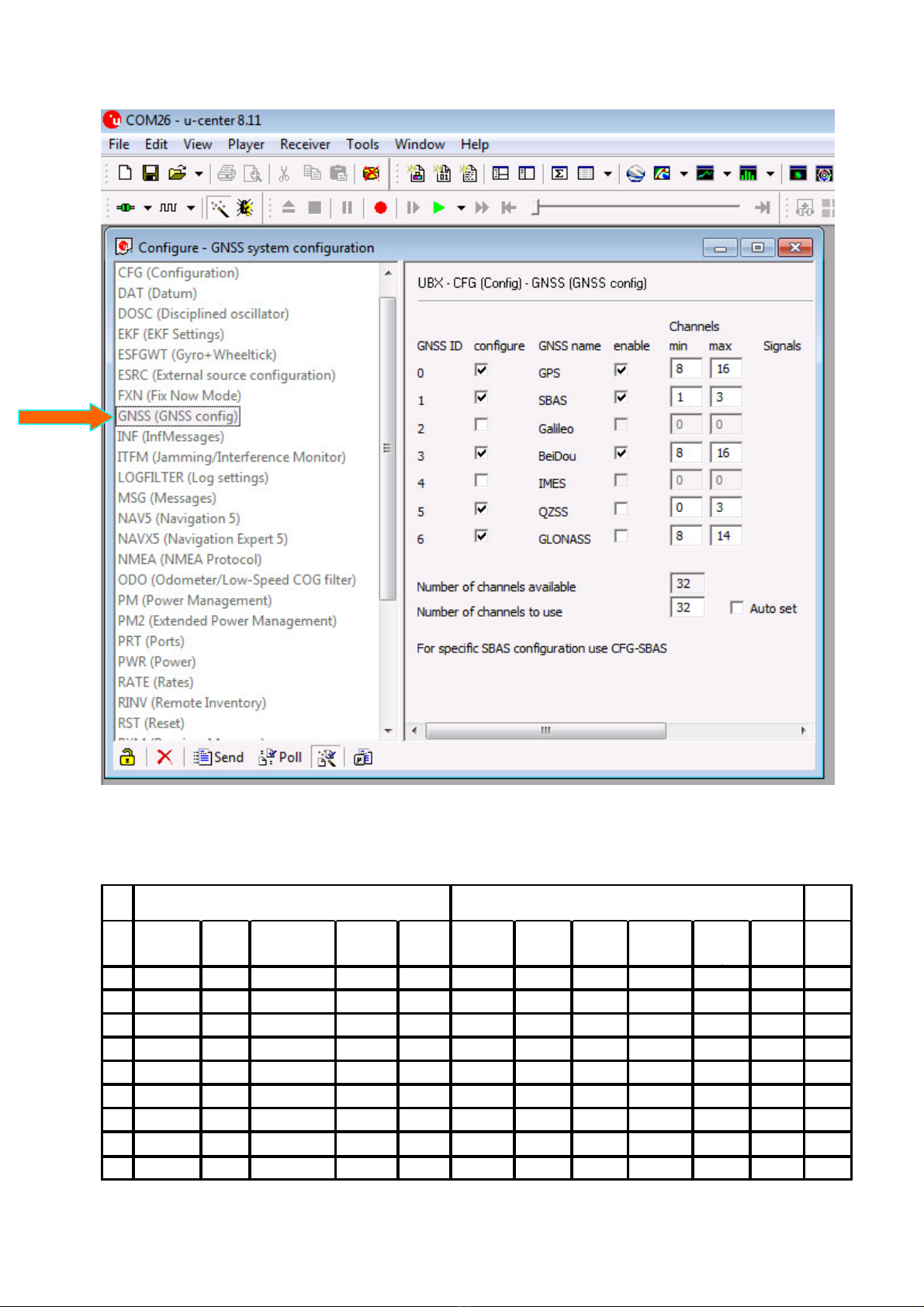The height and width of the screenshot is (1307, 924).
Task: Enable QZSS using its enable checkbox
Action: (621, 508)
